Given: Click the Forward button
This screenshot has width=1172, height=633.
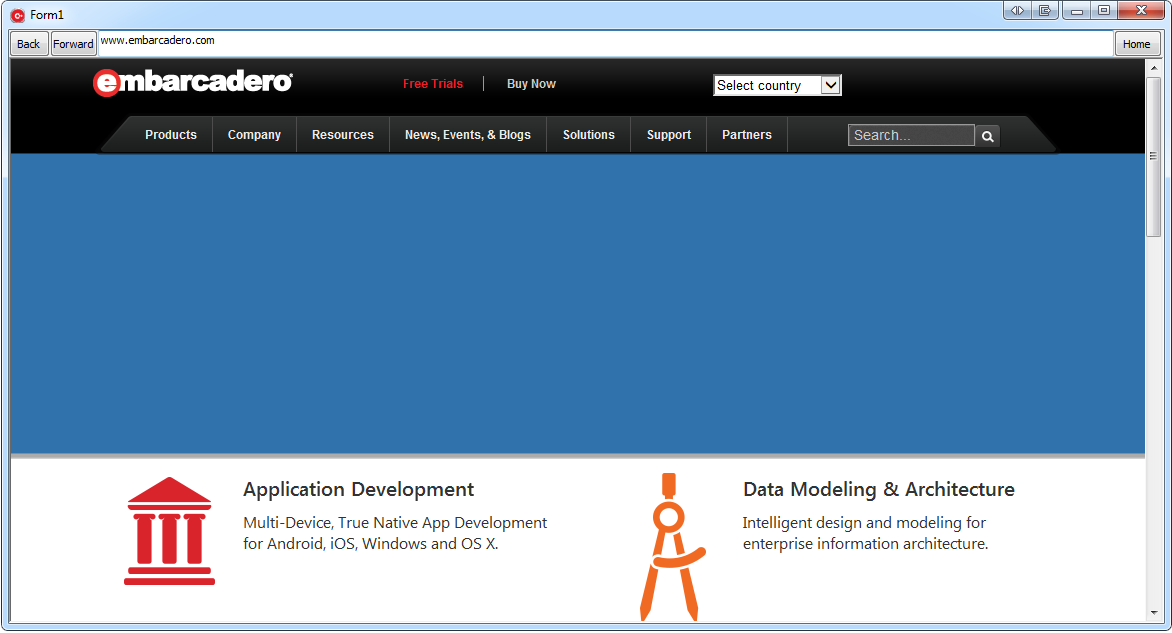Looking at the screenshot, I should pos(73,44).
